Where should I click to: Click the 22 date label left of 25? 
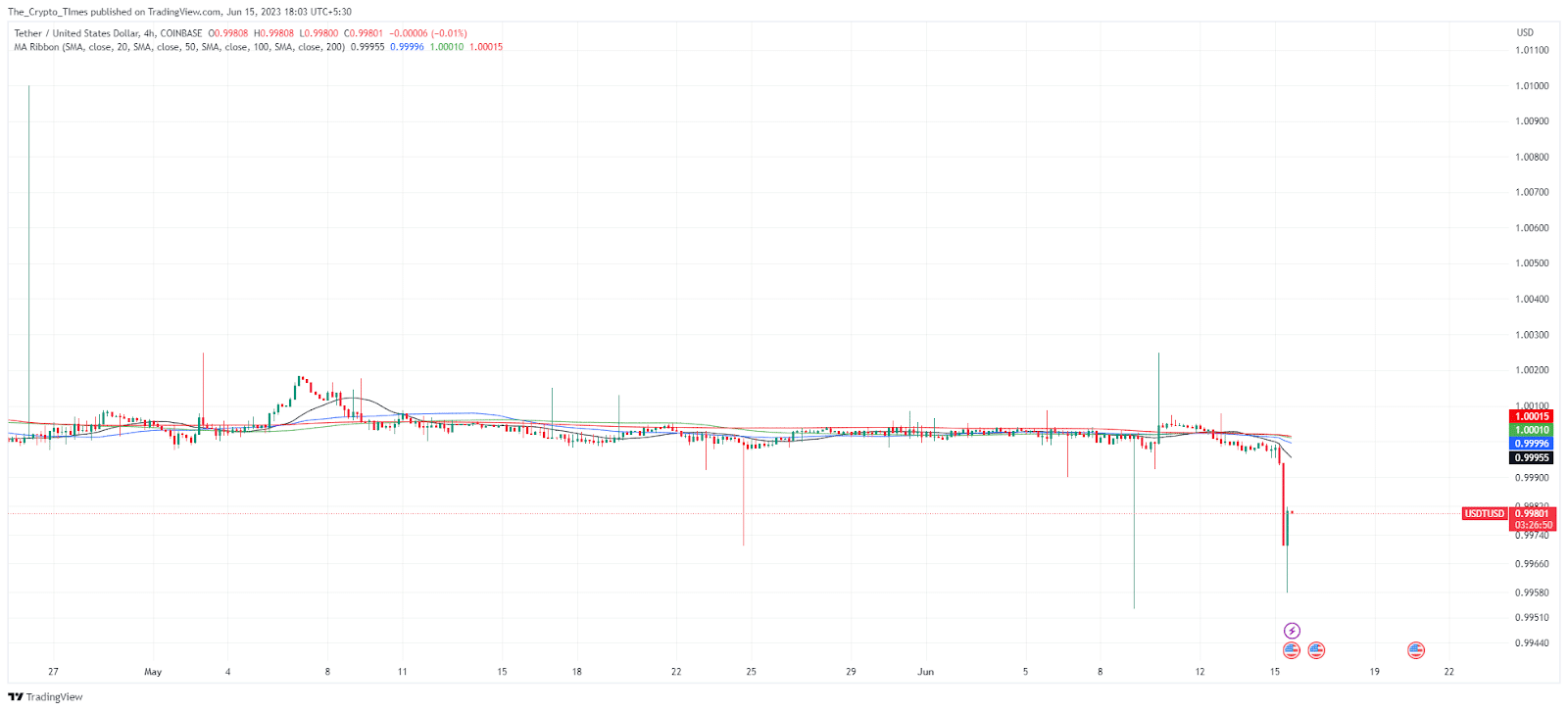676,672
